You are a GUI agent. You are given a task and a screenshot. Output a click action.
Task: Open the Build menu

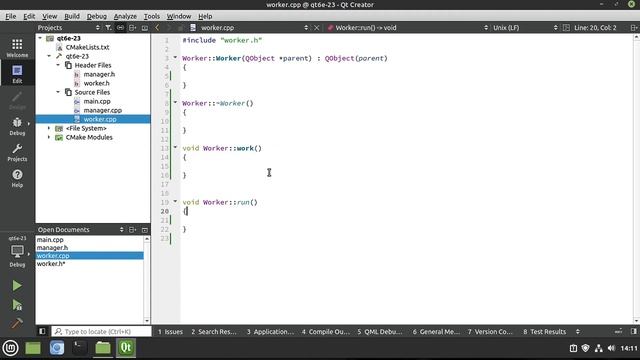point(72,16)
